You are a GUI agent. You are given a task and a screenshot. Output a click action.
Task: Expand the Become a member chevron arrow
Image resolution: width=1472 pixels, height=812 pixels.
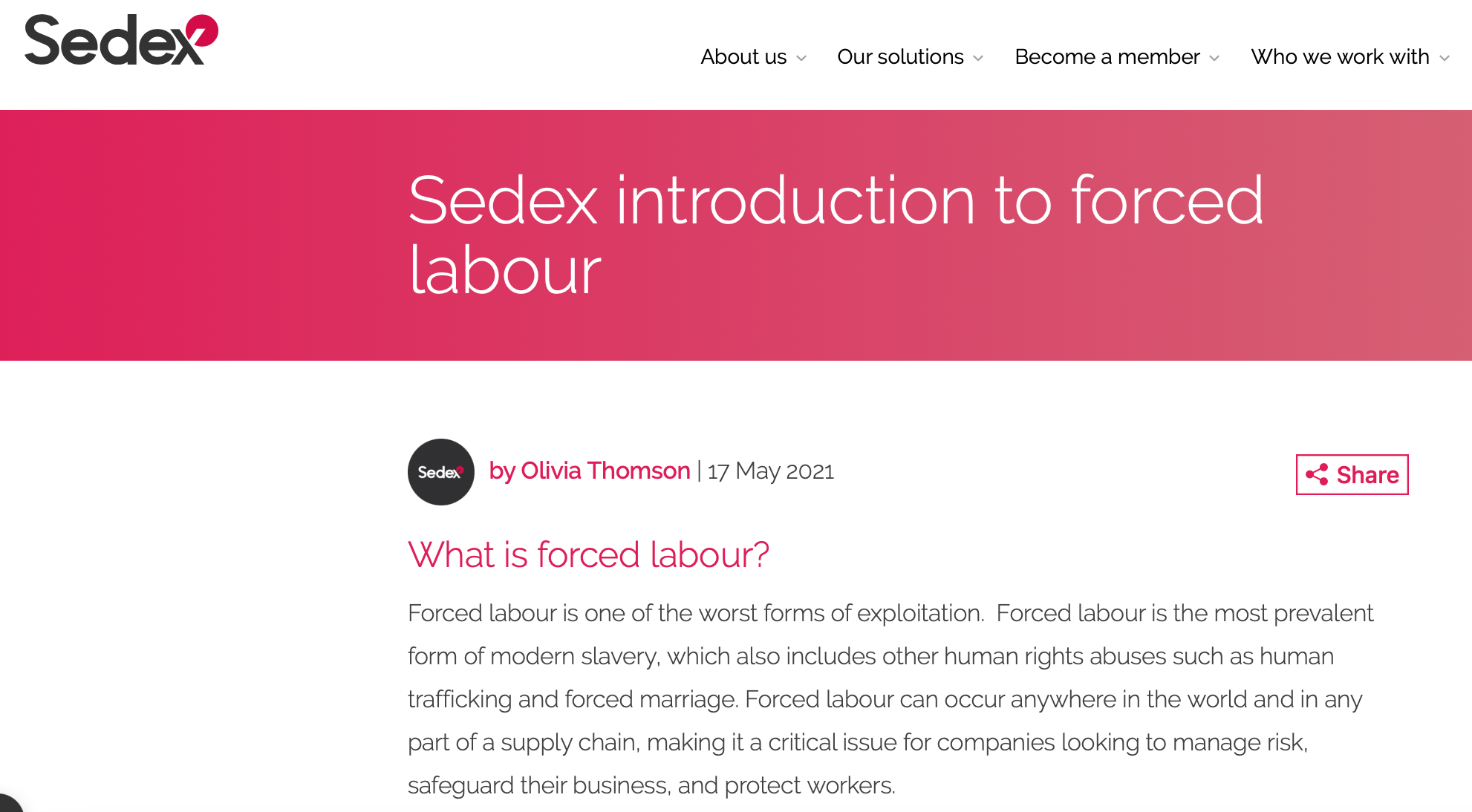pyautogui.click(x=1214, y=58)
